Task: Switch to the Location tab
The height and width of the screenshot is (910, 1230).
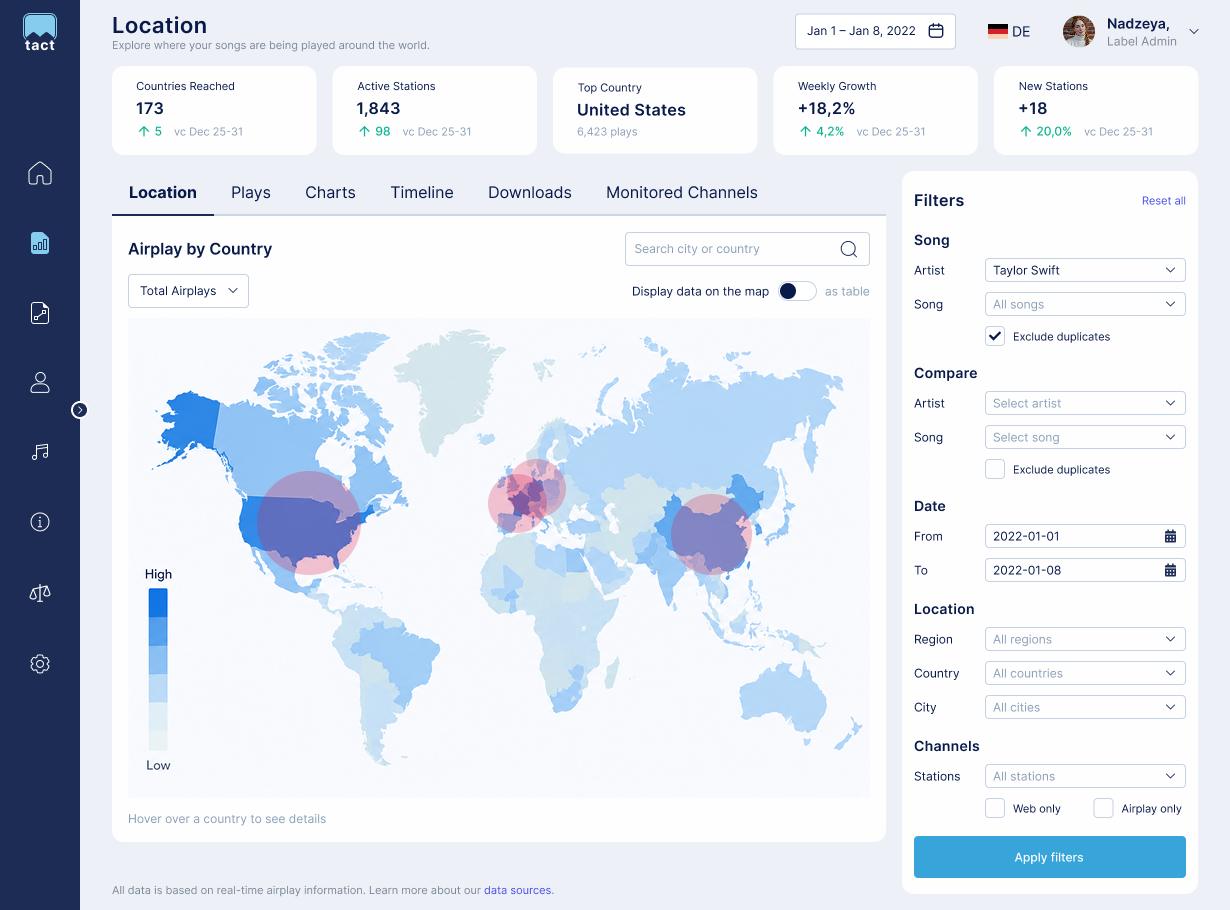Action: [x=163, y=192]
